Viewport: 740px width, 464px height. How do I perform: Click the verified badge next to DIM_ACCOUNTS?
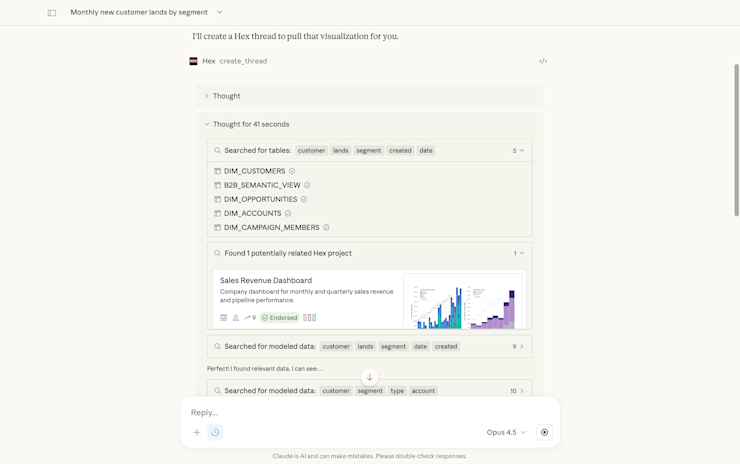288,213
